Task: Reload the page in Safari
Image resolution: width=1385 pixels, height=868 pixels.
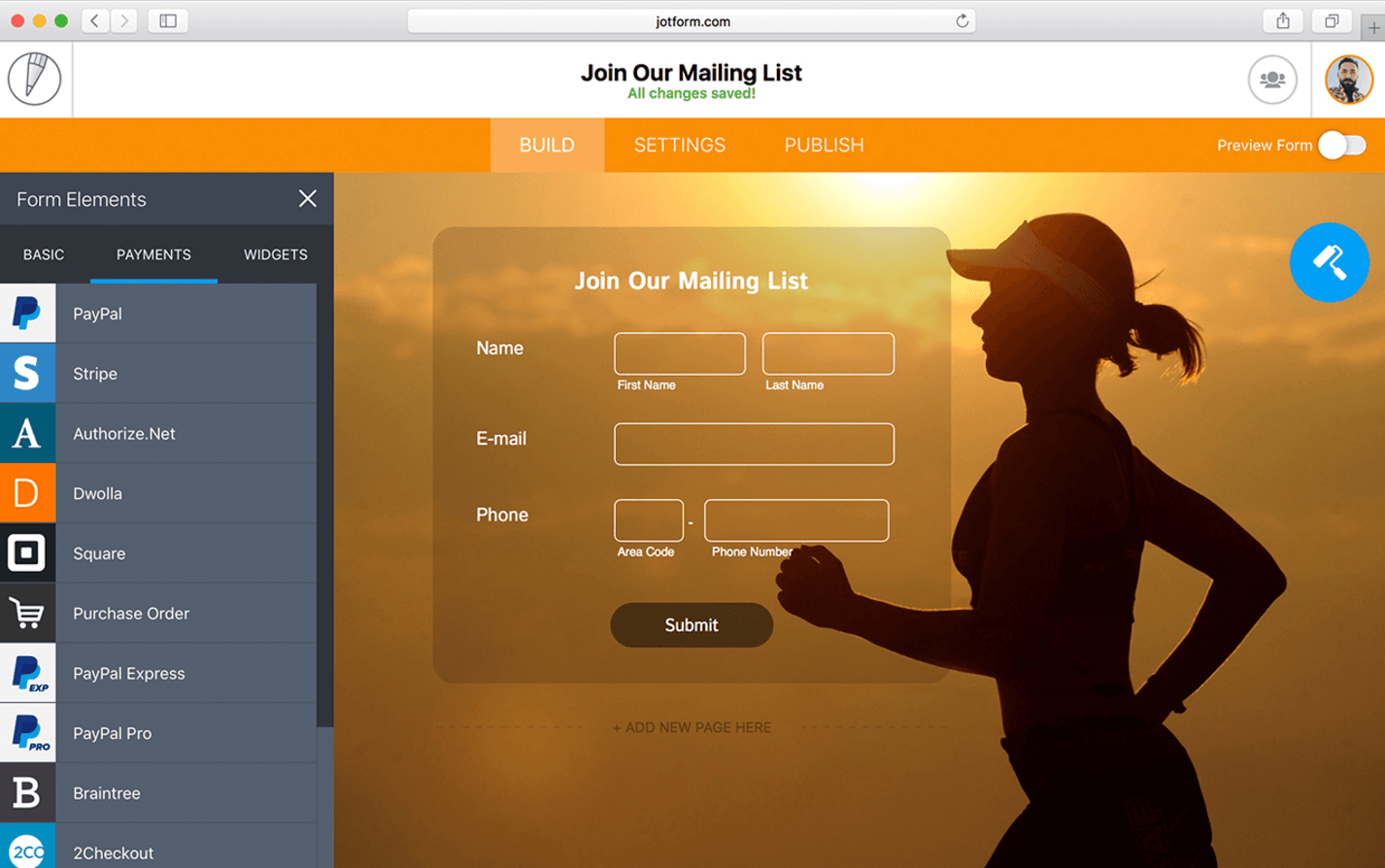Action: (x=962, y=21)
